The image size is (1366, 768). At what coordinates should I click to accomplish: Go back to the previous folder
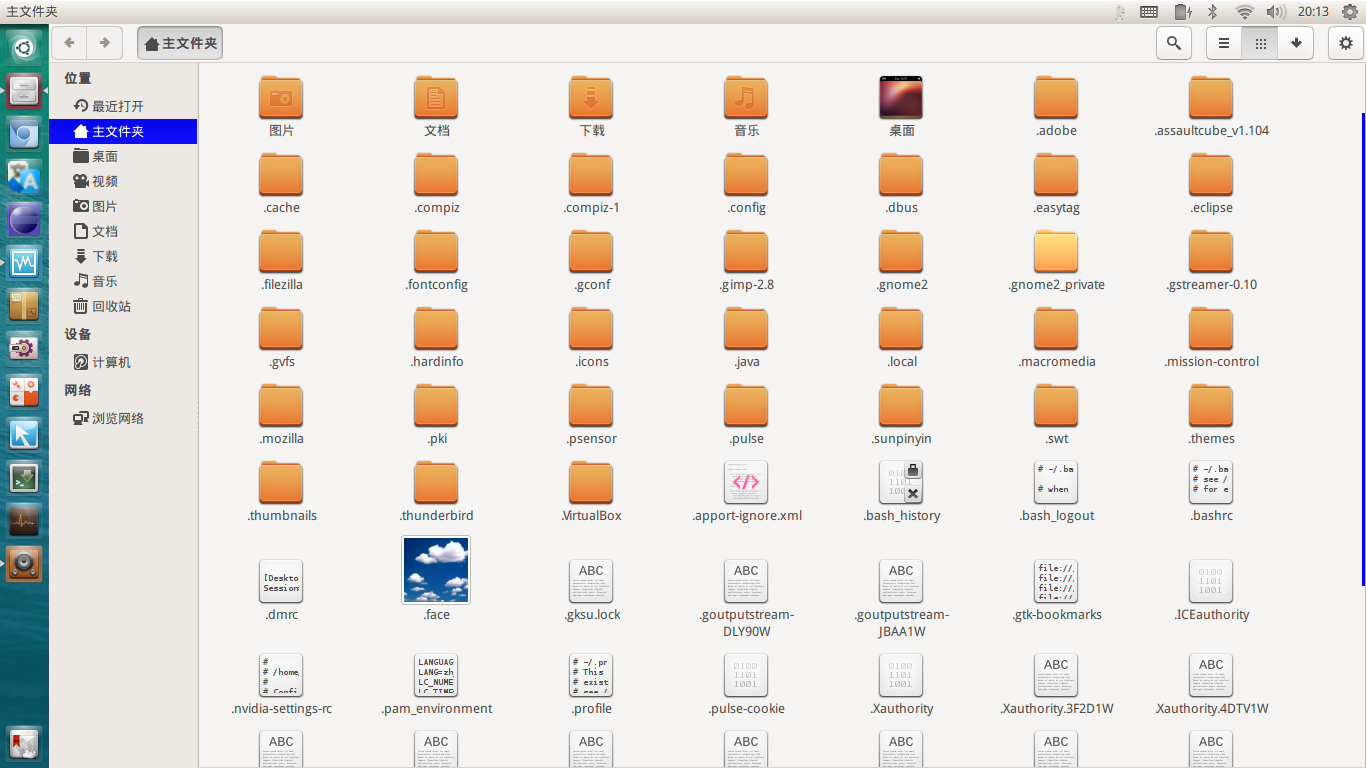tap(69, 43)
